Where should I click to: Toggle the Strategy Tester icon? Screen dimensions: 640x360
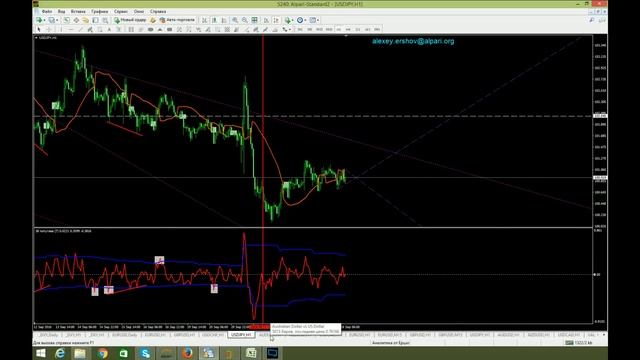tap(105, 20)
